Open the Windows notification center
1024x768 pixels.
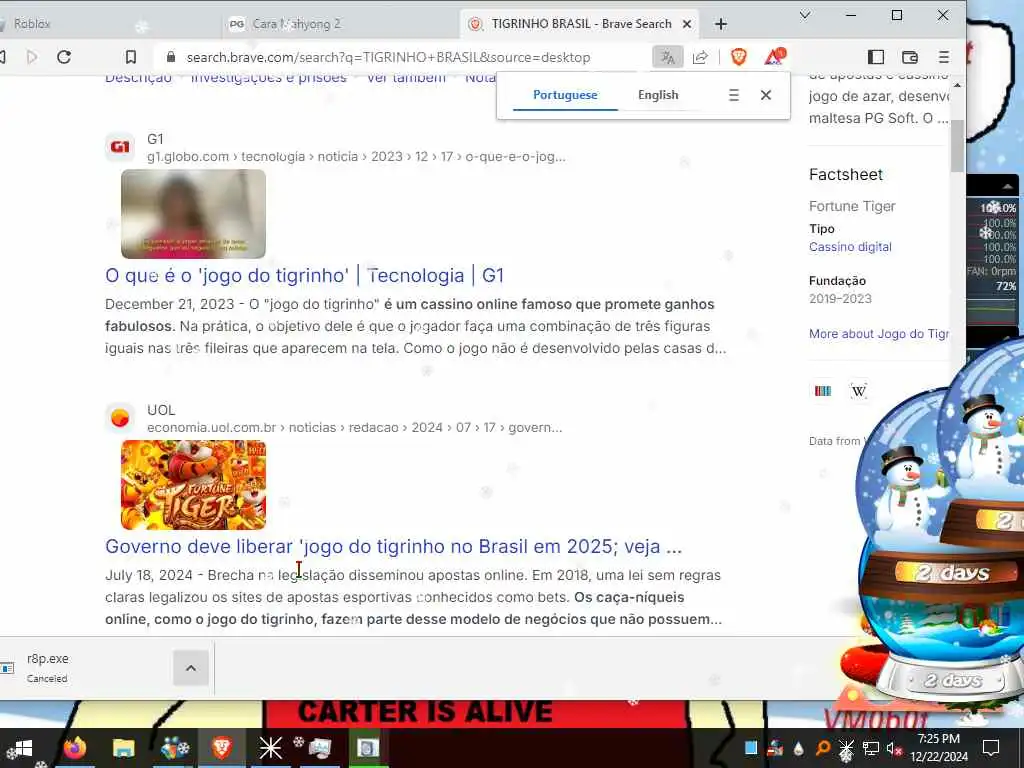tap(991, 748)
